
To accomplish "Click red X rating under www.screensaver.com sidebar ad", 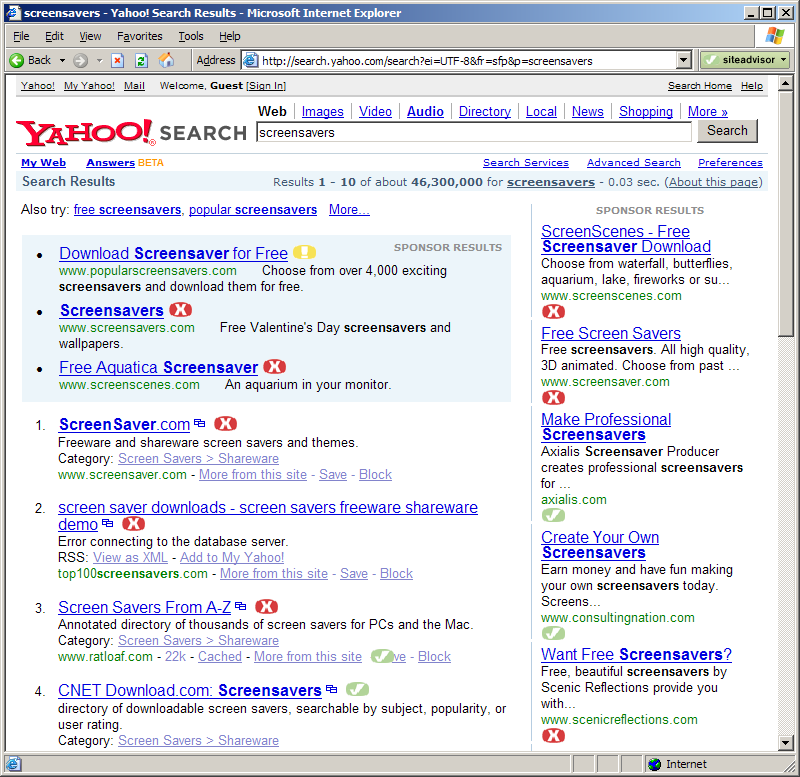I will (553, 397).
